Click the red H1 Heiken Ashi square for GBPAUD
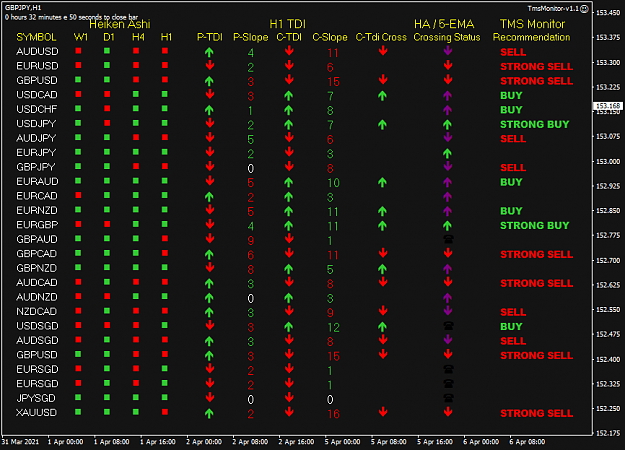625x450 pixels. pyautogui.click(x=165, y=238)
